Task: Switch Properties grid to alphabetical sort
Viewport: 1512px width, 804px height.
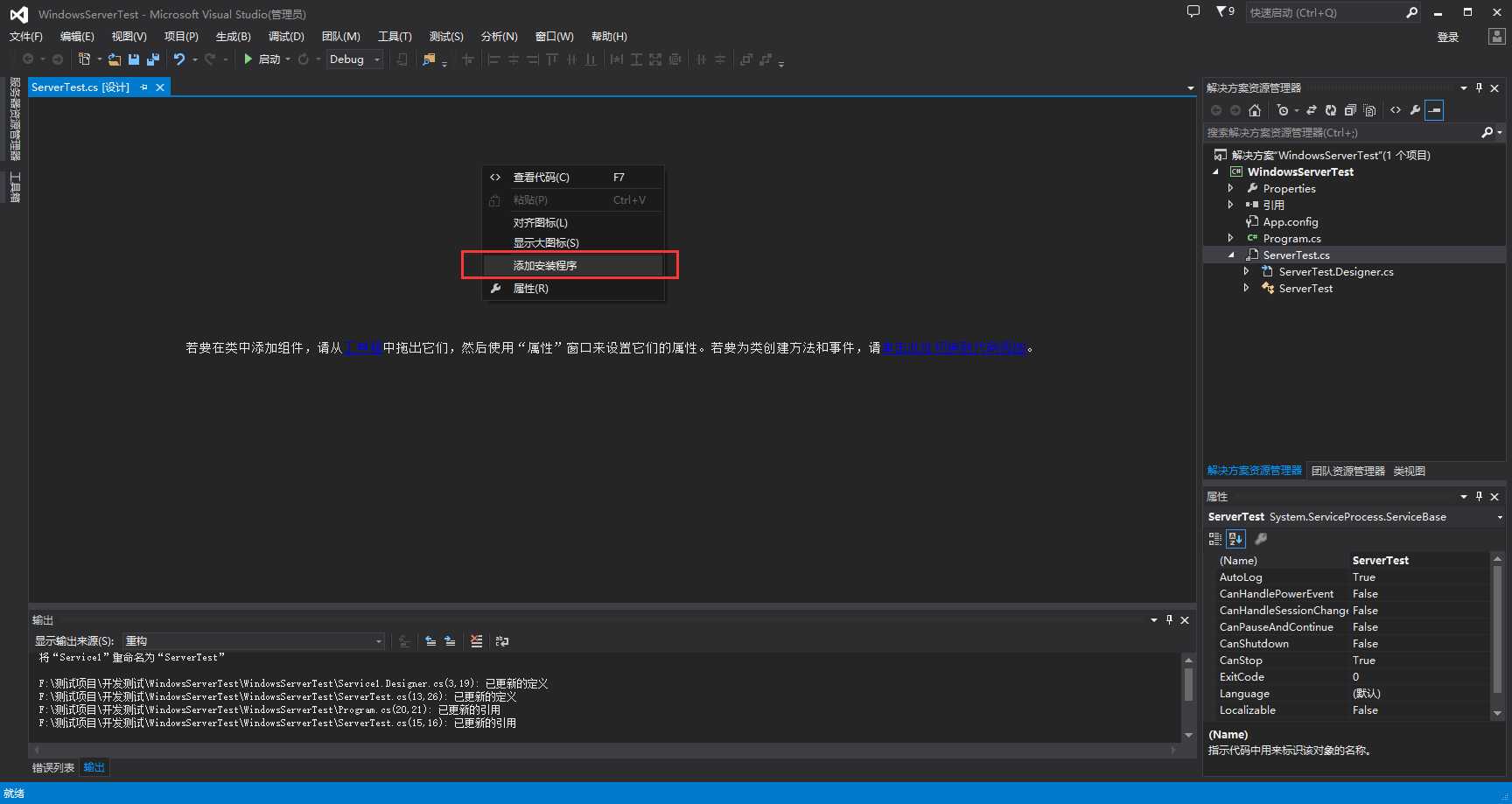Action: click(1235, 539)
